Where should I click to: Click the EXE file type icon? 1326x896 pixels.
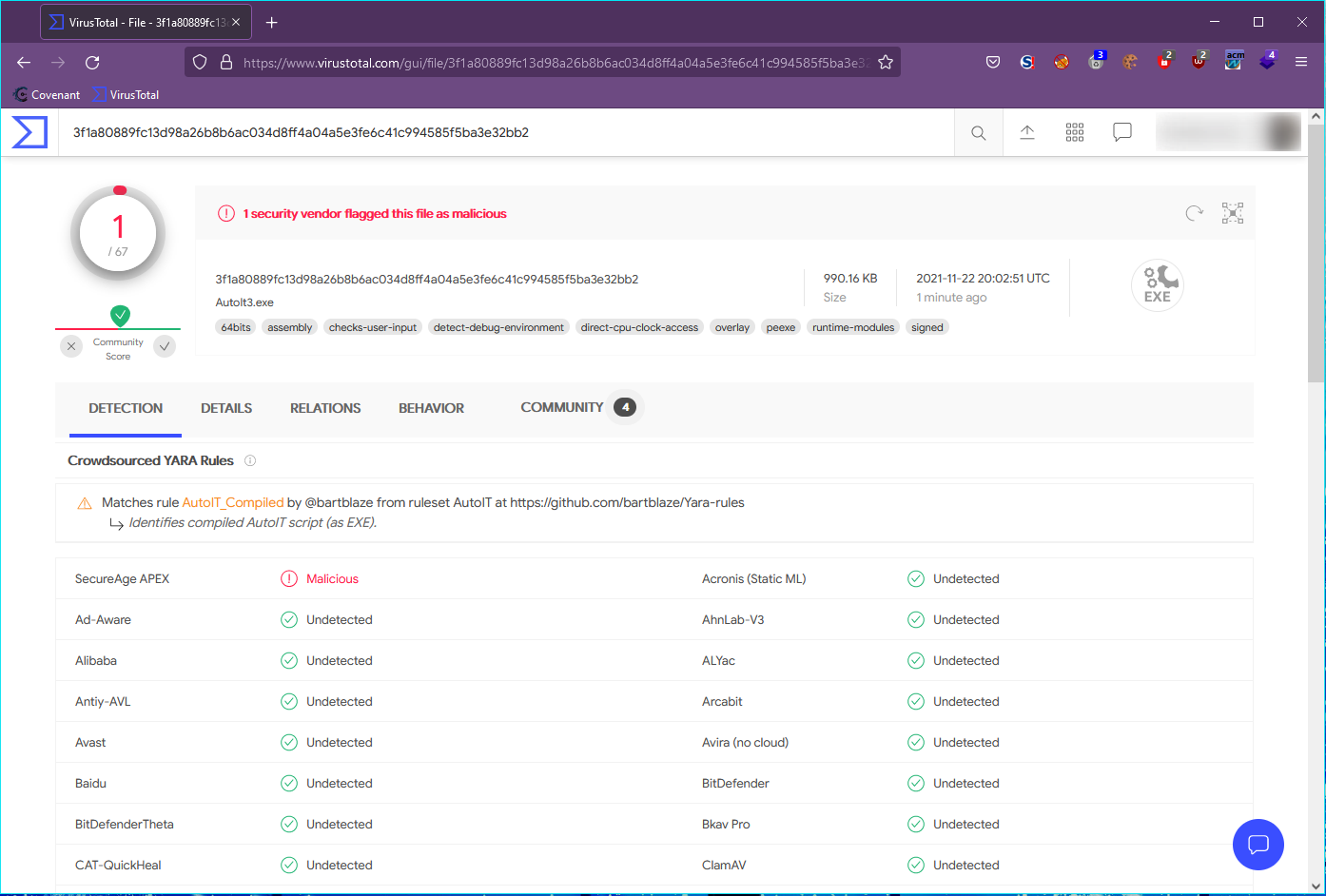1158,285
